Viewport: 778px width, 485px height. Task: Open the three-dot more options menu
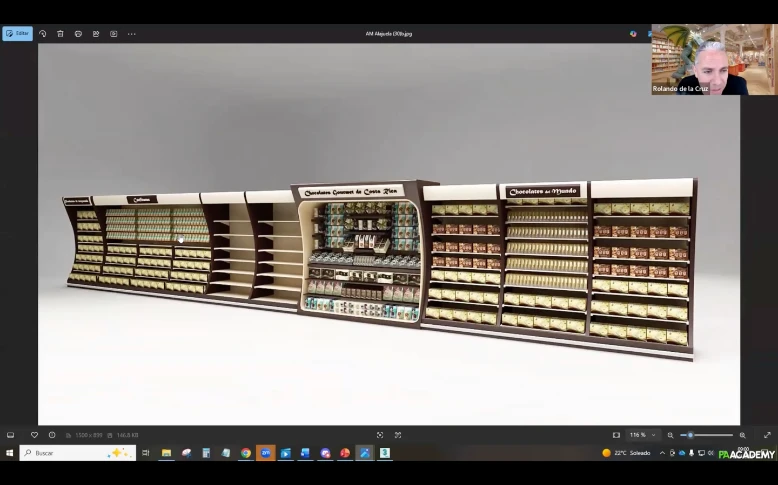(131, 33)
